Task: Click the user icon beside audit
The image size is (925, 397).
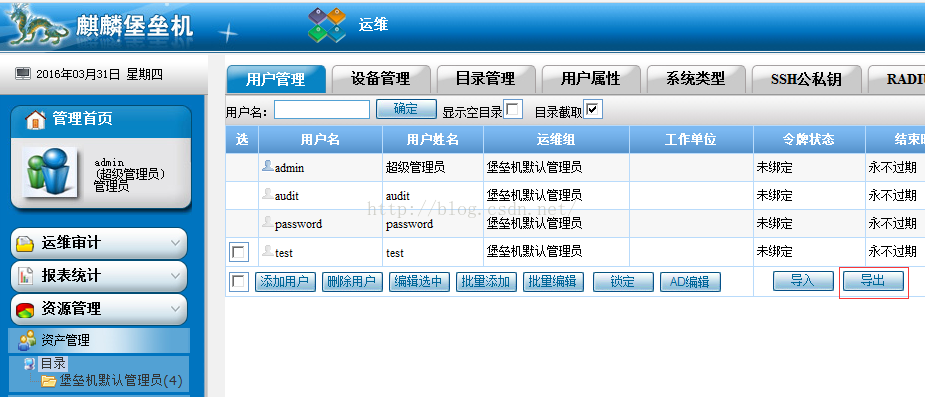Action: click(268, 194)
